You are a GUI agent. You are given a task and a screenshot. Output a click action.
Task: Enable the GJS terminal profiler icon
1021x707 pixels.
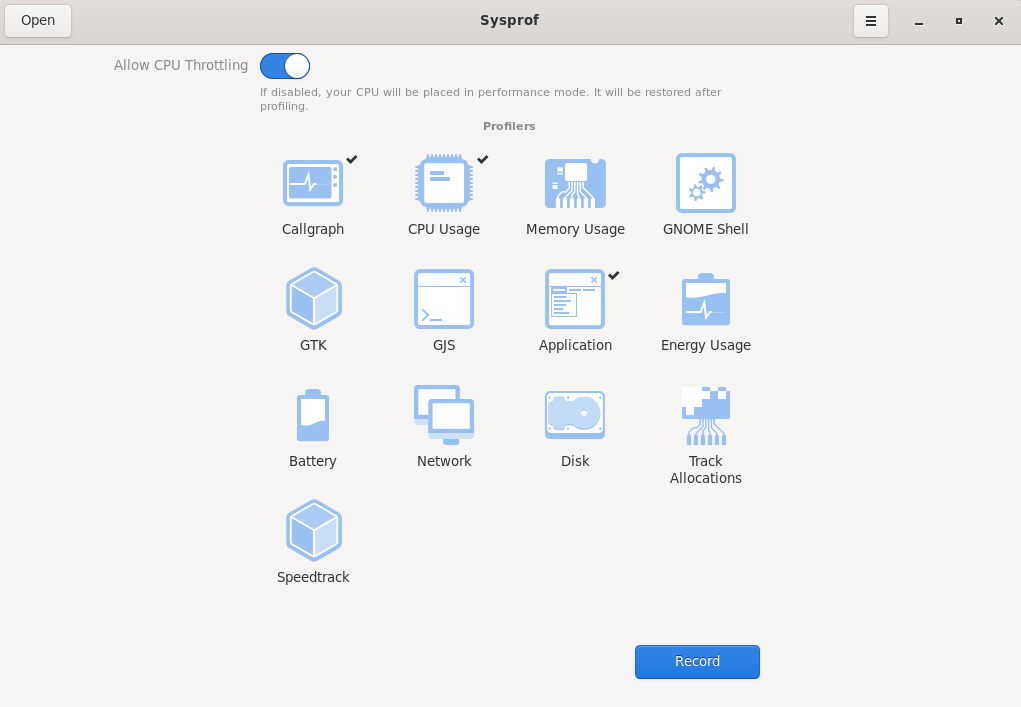tap(444, 298)
